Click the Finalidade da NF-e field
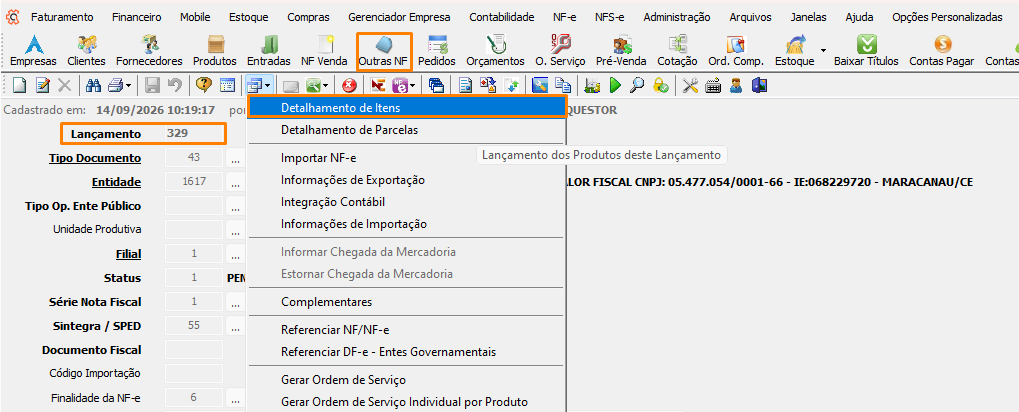This screenshot has width=1019, height=412. (194, 398)
